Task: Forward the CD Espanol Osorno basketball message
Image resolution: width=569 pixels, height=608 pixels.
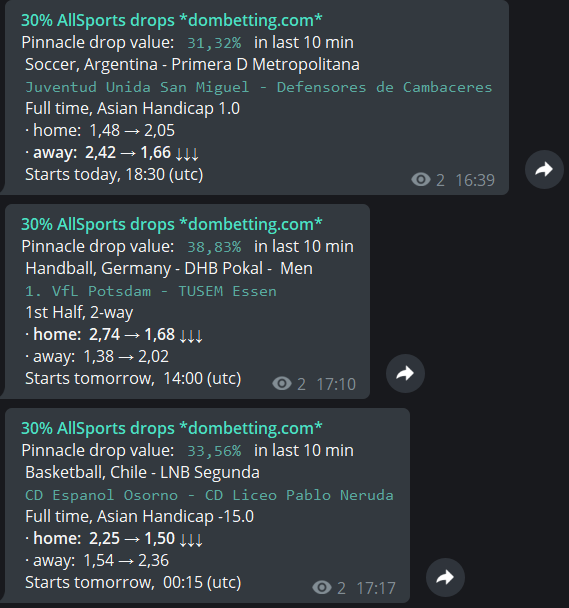Action: 445,577
